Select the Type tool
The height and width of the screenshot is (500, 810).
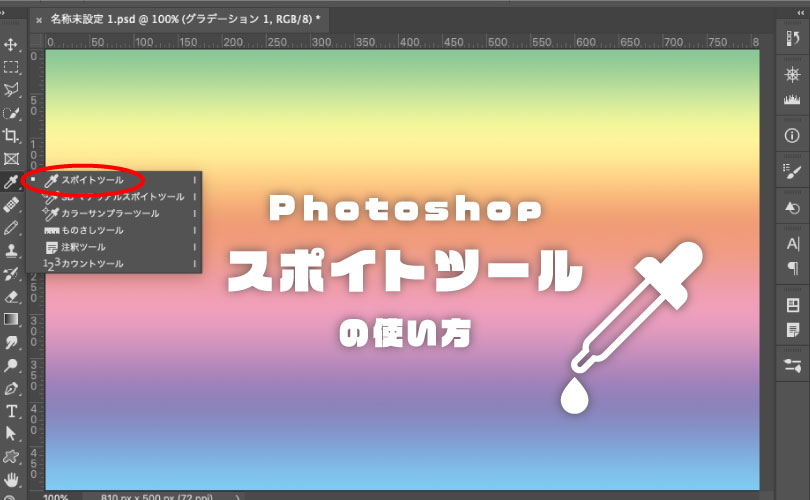pyautogui.click(x=11, y=411)
